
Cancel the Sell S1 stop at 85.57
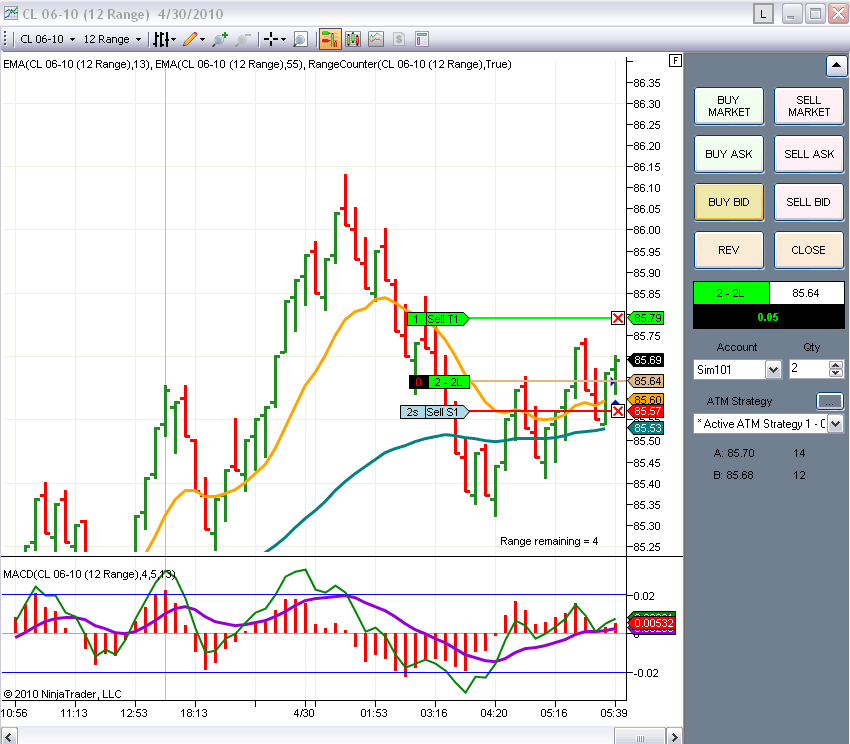point(617,411)
